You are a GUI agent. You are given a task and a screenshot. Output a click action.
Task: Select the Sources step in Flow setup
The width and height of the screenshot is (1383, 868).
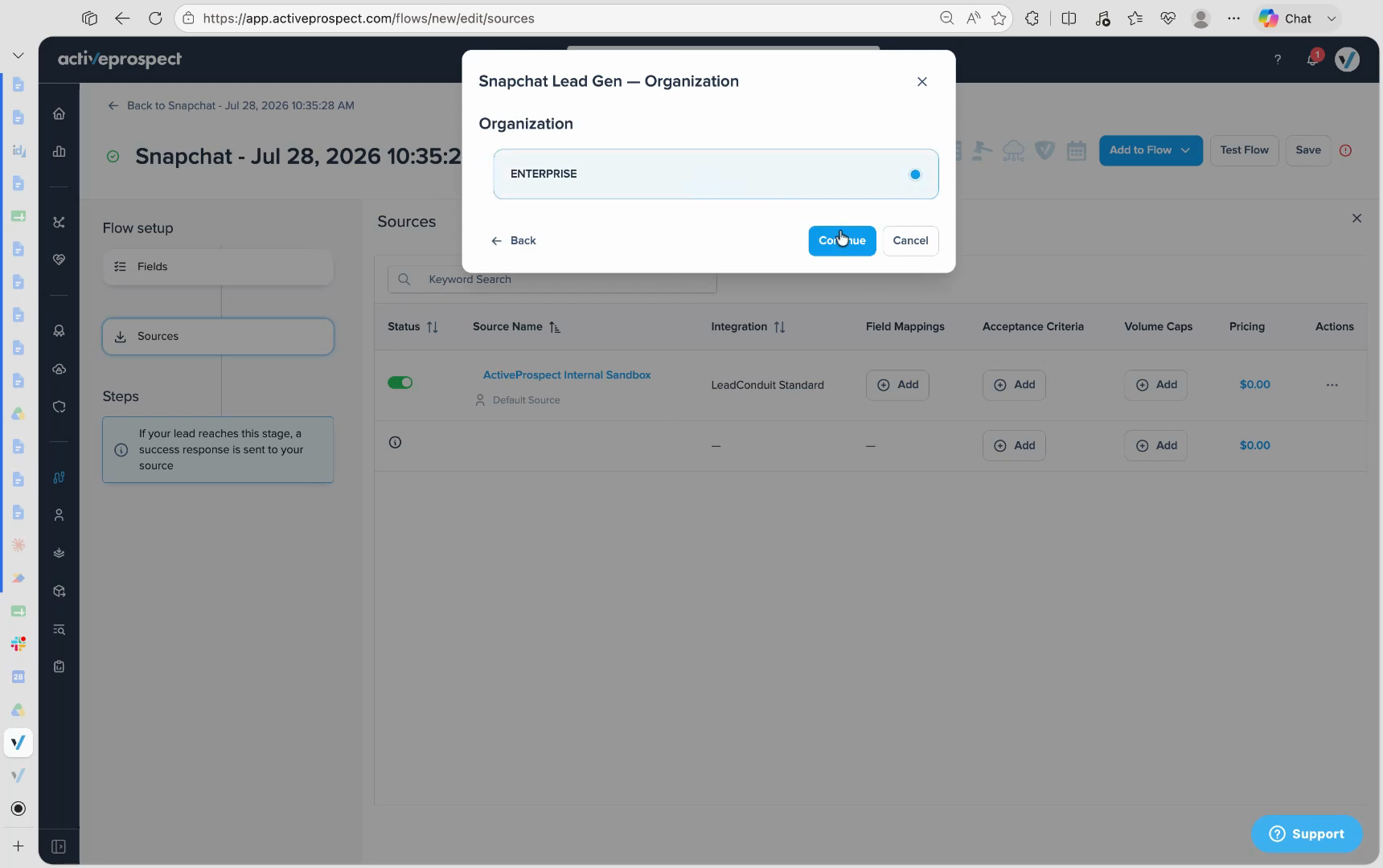[218, 337]
